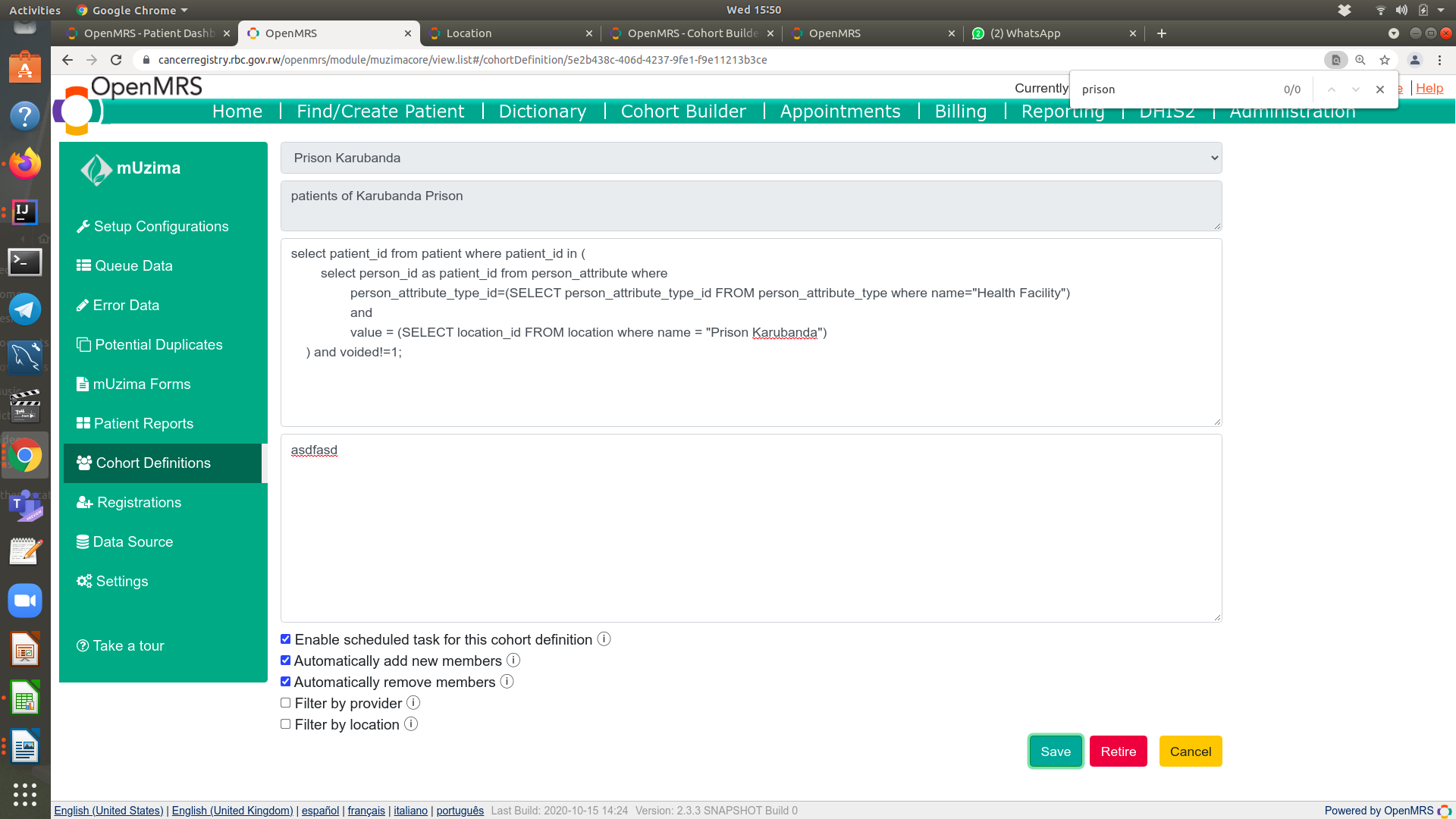Image resolution: width=1456 pixels, height=819 pixels.
Task: Open Chrome profile icon
Action: [x=1415, y=60]
